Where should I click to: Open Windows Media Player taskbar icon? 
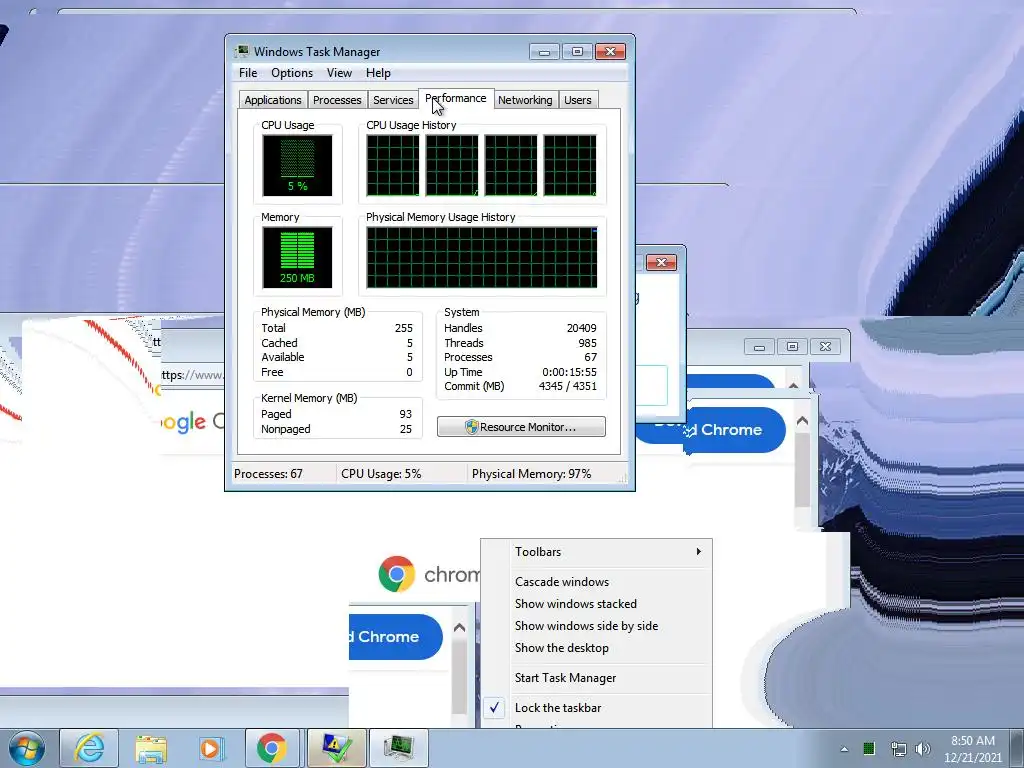pos(211,748)
